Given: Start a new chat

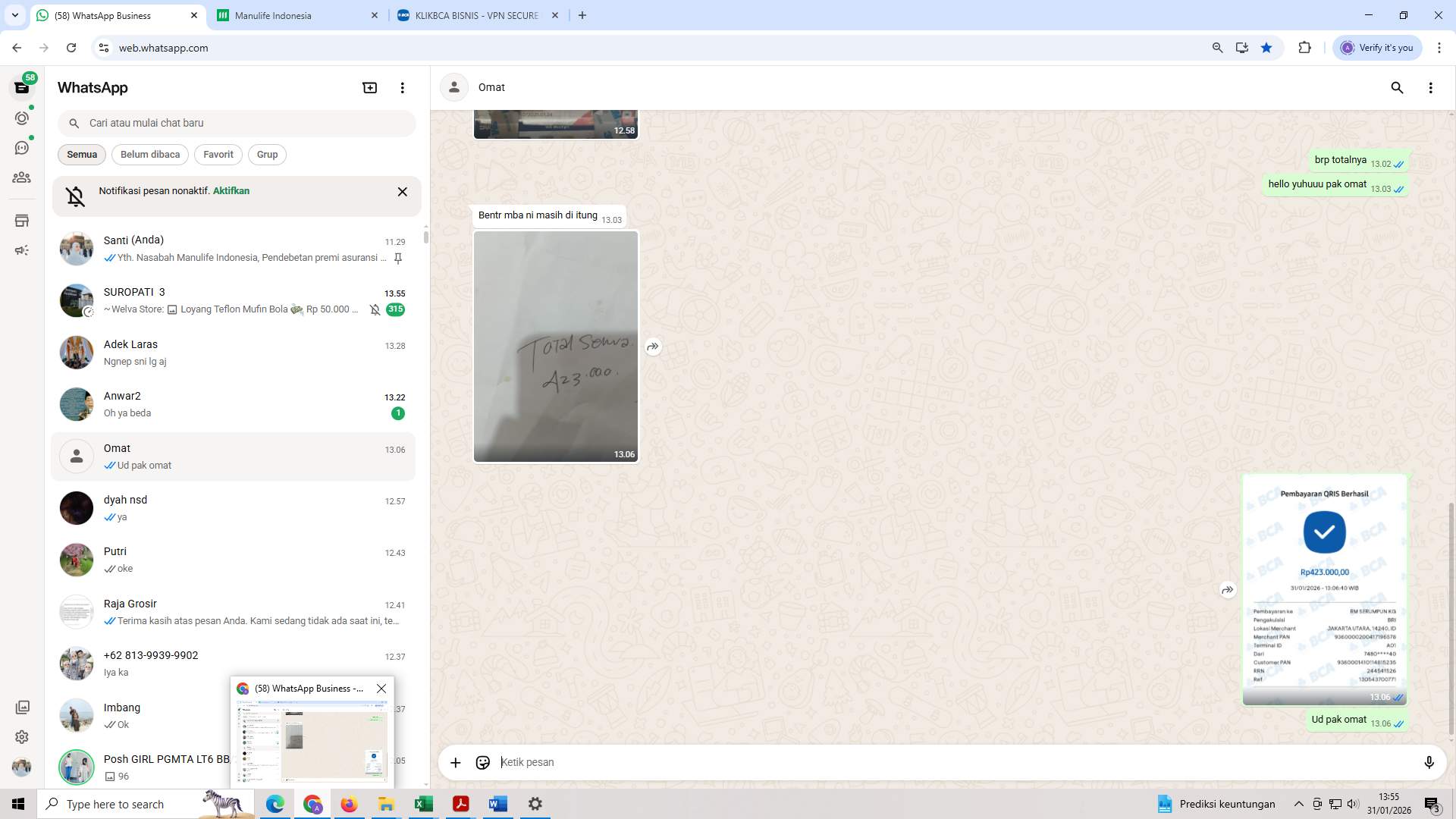Looking at the screenshot, I should pos(369,87).
